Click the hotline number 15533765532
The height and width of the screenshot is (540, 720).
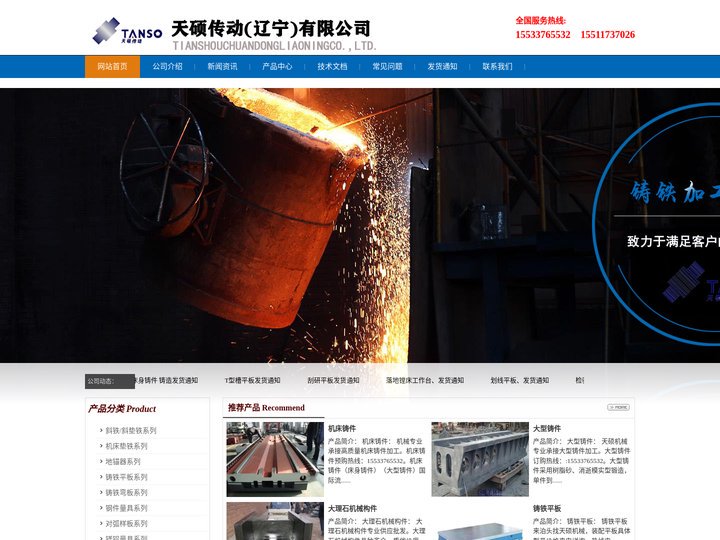coord(543,35)
